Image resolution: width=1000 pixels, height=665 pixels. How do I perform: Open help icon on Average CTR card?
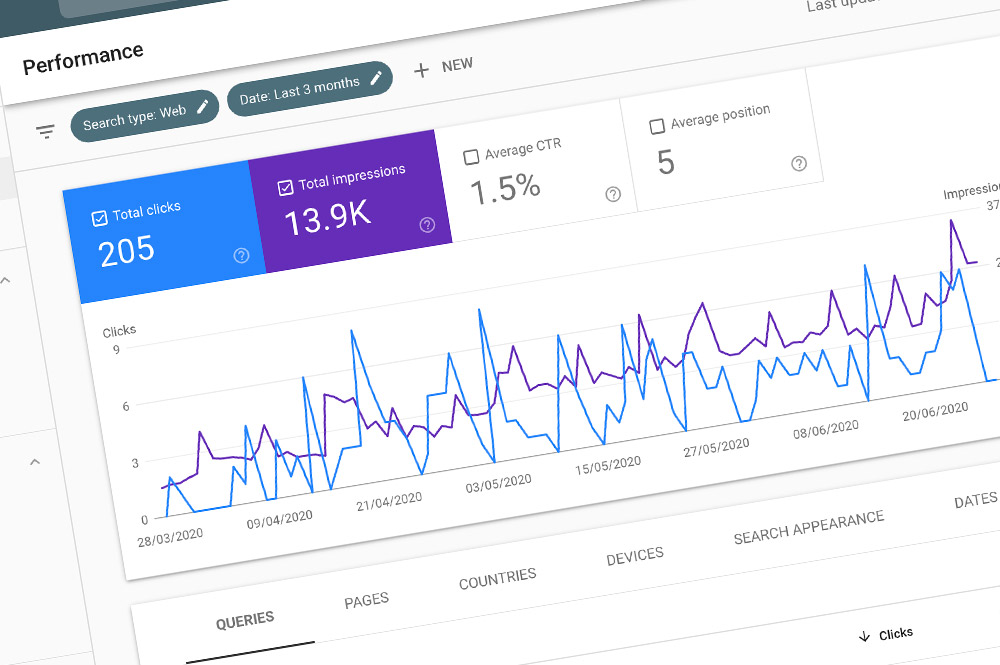tap(613, 194)
